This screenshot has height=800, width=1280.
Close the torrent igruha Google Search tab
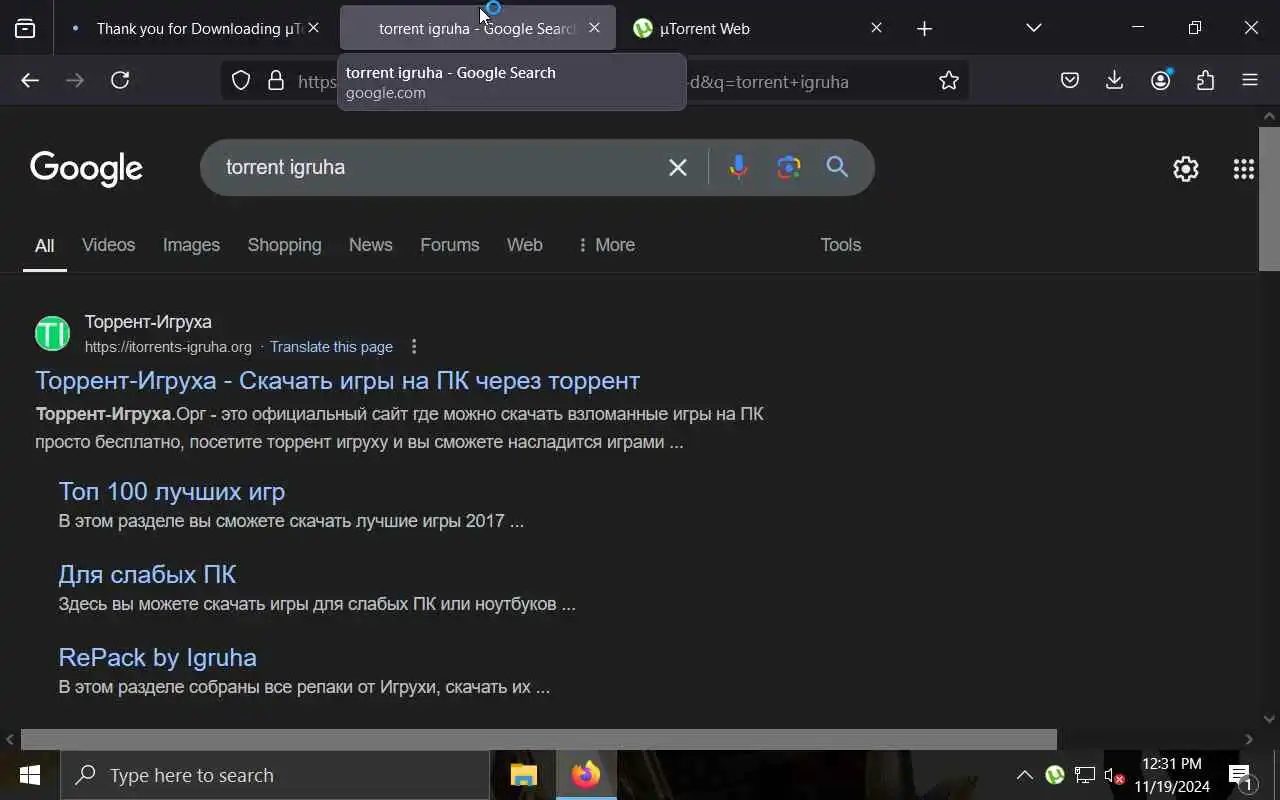point(595,28)
